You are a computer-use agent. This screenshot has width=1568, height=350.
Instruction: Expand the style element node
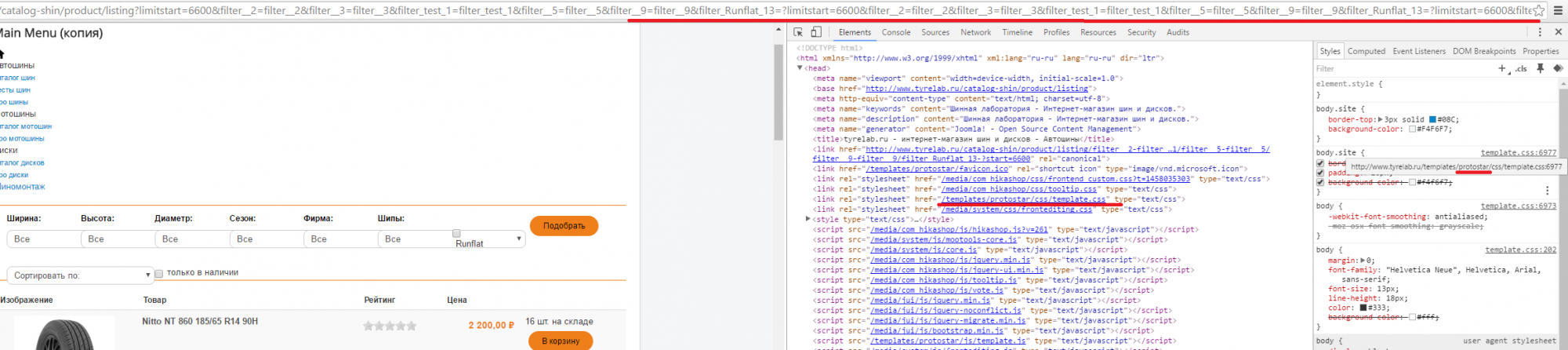(808, 219)
